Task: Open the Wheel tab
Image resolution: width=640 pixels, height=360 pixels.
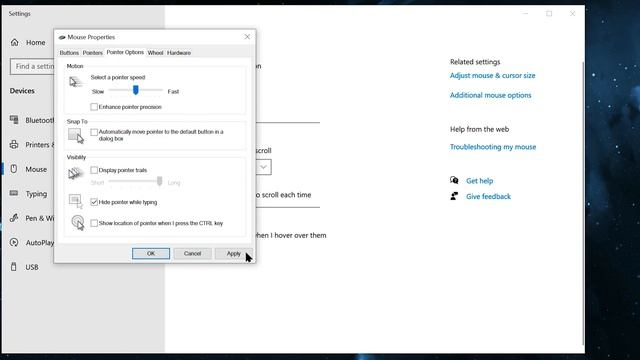Action: pyautogui.click(x=156, y=53)
